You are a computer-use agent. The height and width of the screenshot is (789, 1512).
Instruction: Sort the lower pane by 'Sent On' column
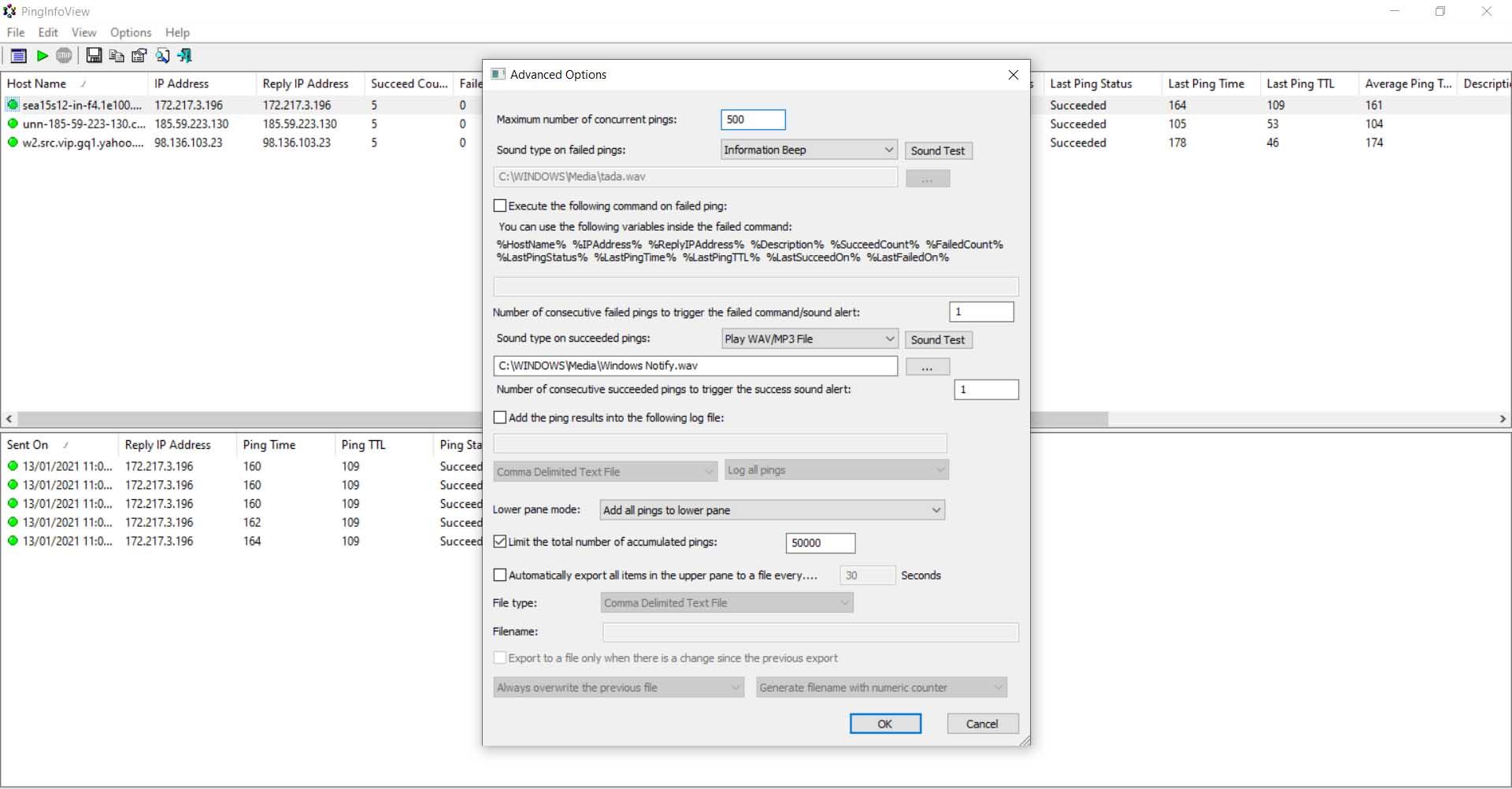60,445
